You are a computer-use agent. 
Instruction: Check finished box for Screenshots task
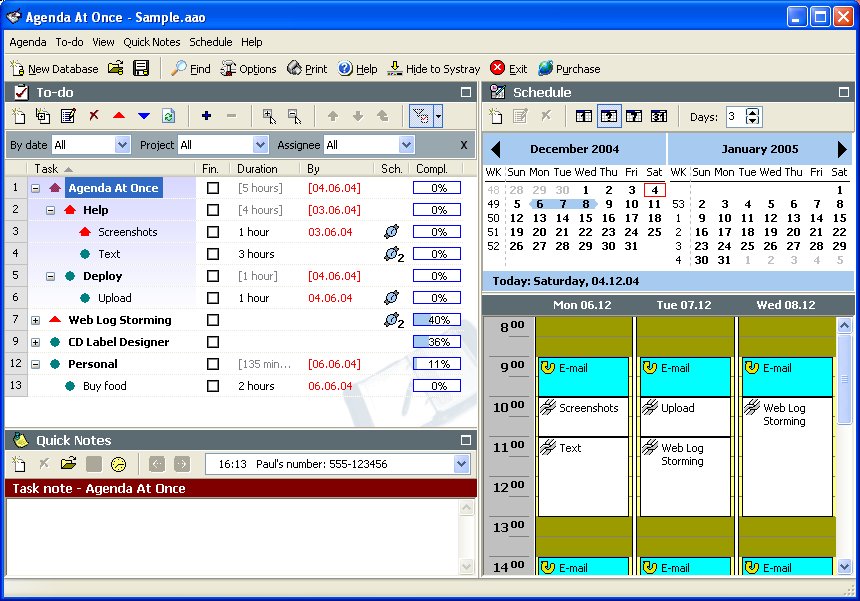tap(213, 232)
